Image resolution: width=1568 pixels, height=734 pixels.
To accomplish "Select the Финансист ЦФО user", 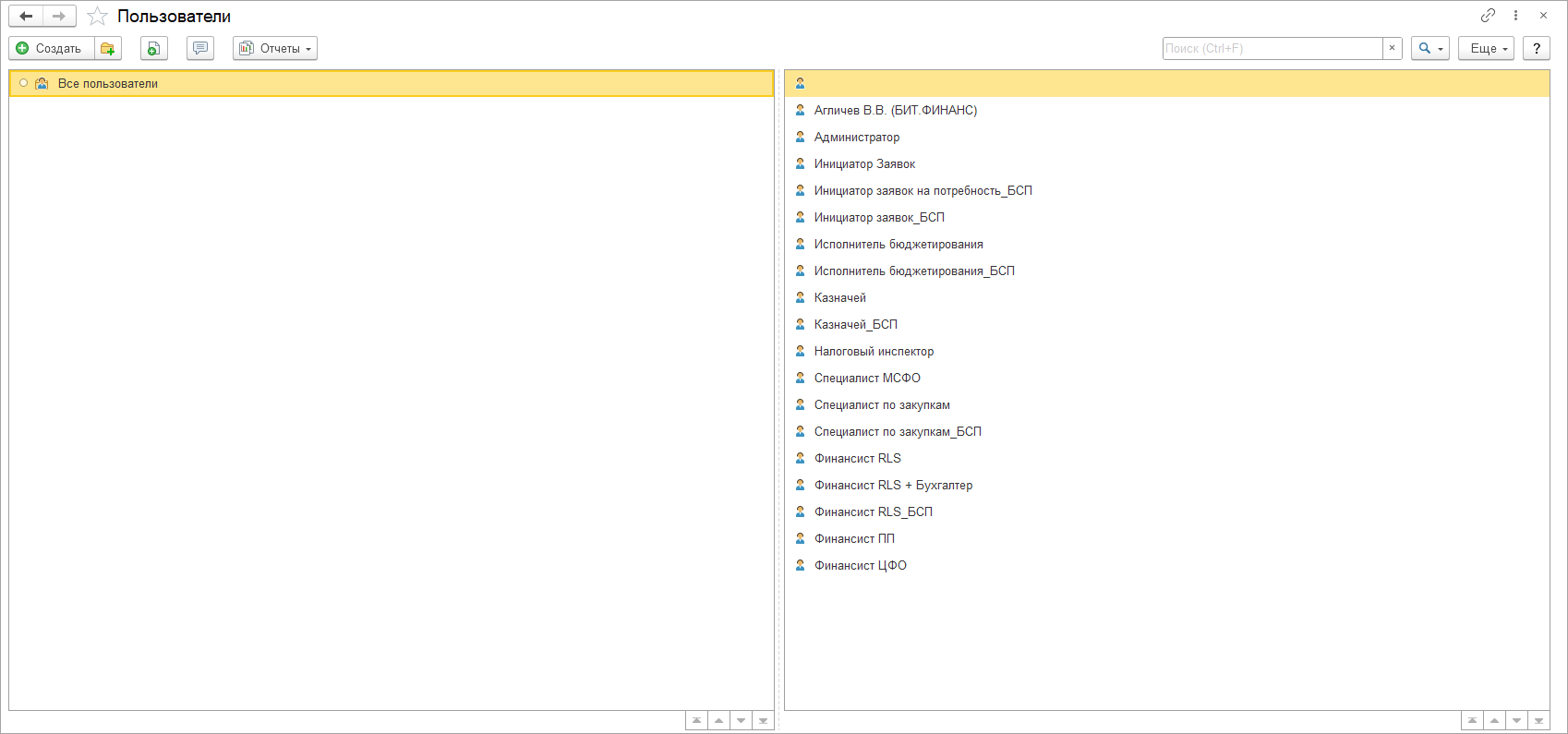I will pos(1167,565).
